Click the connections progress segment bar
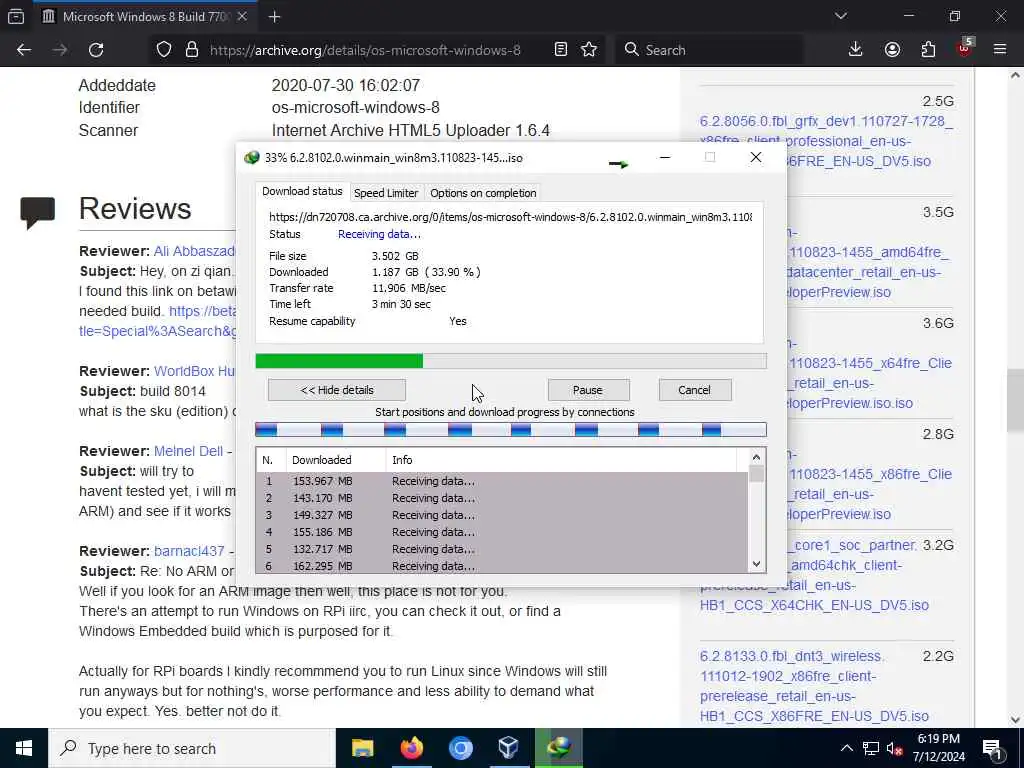 click(x=511, y=429)
